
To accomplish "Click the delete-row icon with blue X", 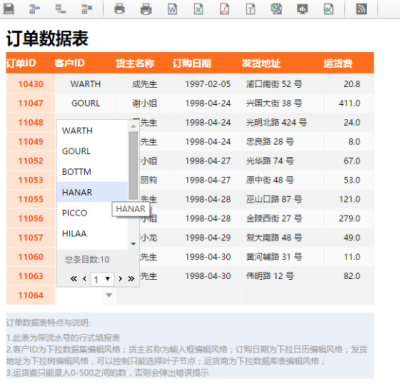I will click(87, 9).
